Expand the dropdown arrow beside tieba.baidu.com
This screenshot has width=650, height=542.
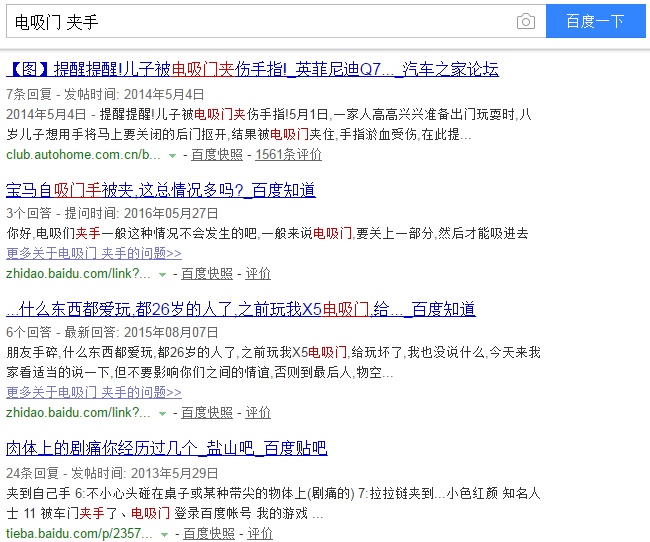[163, 535]
